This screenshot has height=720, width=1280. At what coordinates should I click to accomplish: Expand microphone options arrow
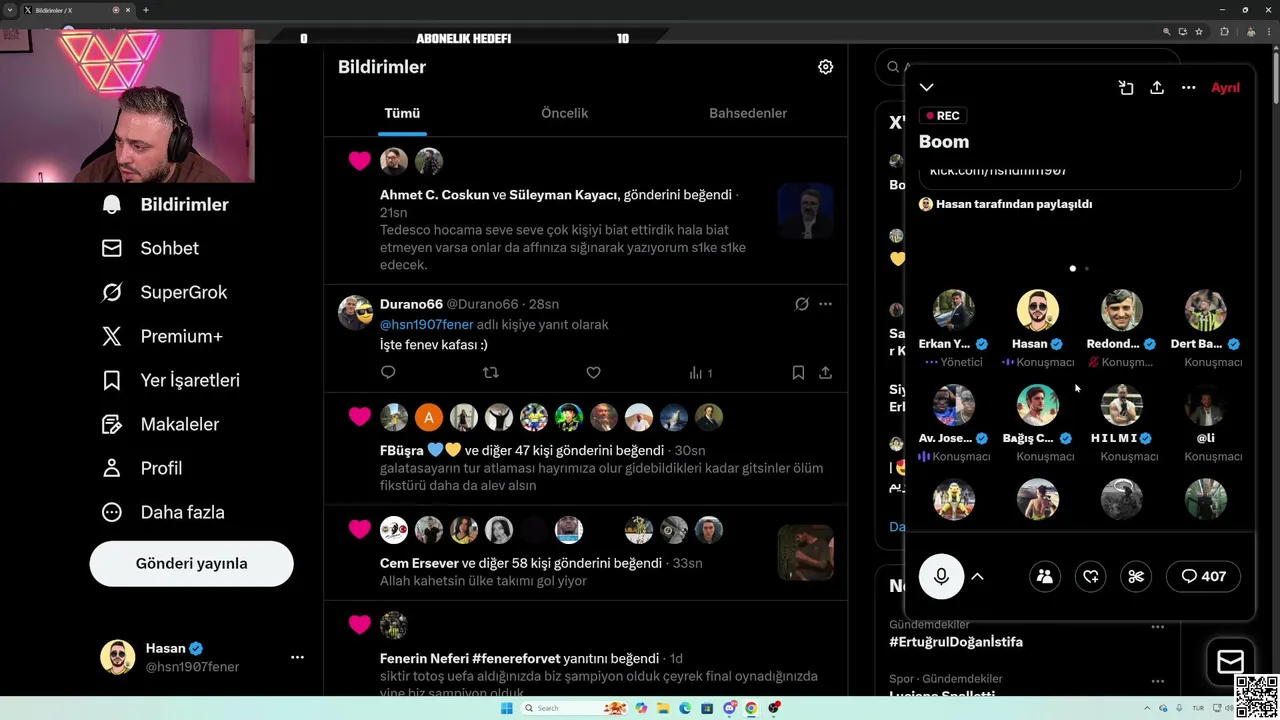978,576
